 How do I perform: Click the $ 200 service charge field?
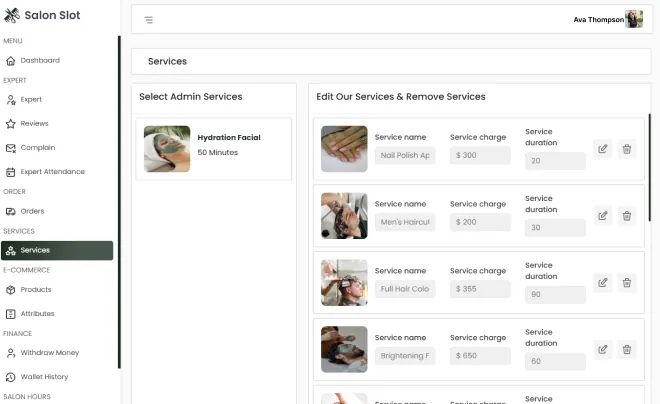point(480,222)
